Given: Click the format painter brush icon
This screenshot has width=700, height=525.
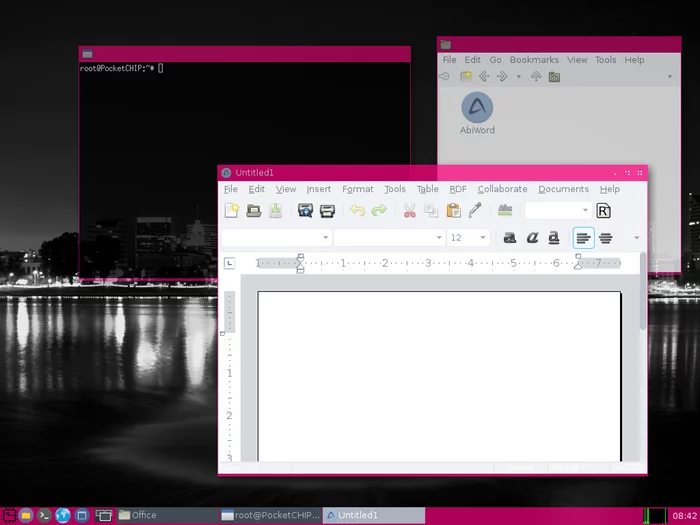Looking at the screenshot, I should coord(475,210).
